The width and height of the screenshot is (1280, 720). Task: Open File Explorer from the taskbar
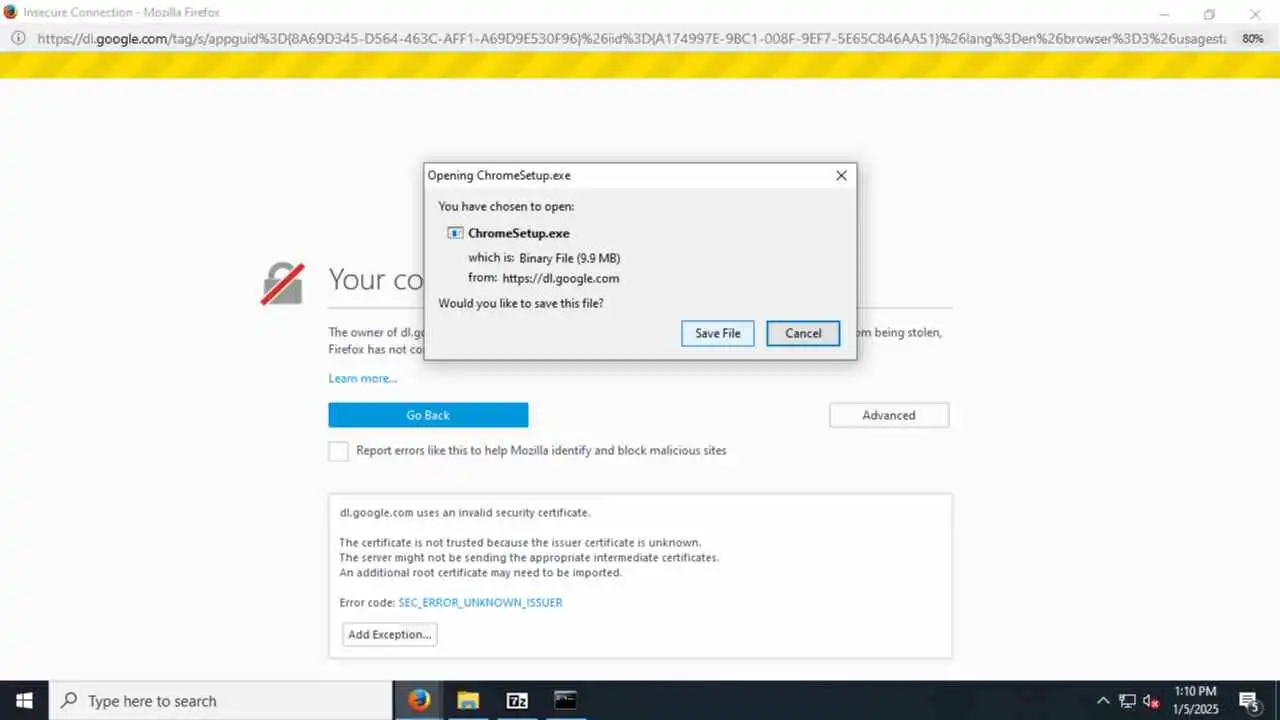pyautogui.click(x=468, y=700)
